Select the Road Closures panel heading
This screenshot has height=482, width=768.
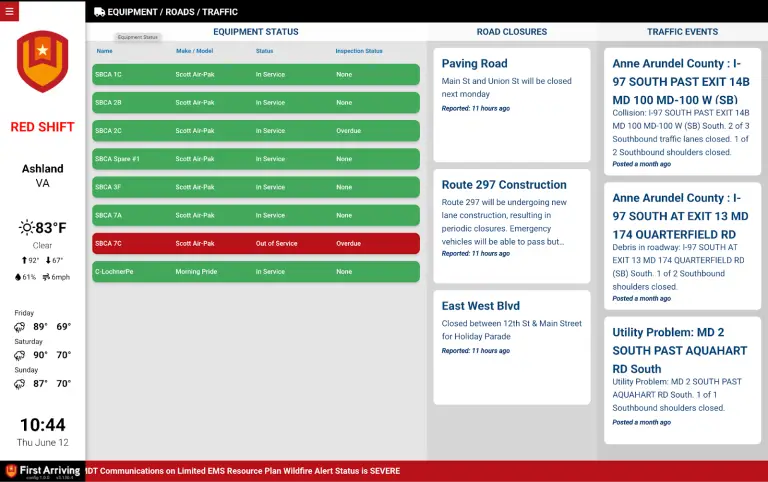pos(511,32)
